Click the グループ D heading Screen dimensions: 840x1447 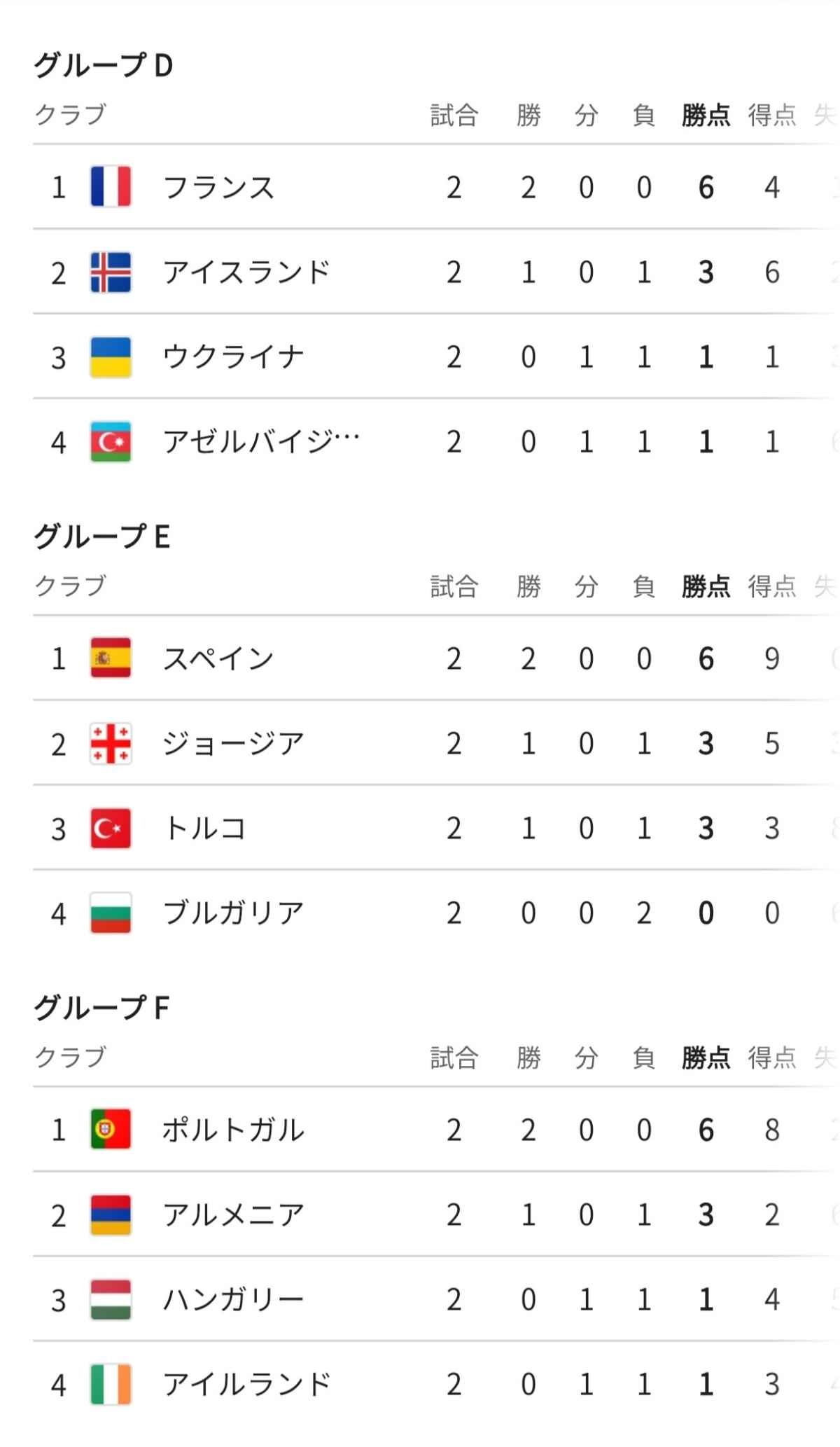[x=104, y=65]
